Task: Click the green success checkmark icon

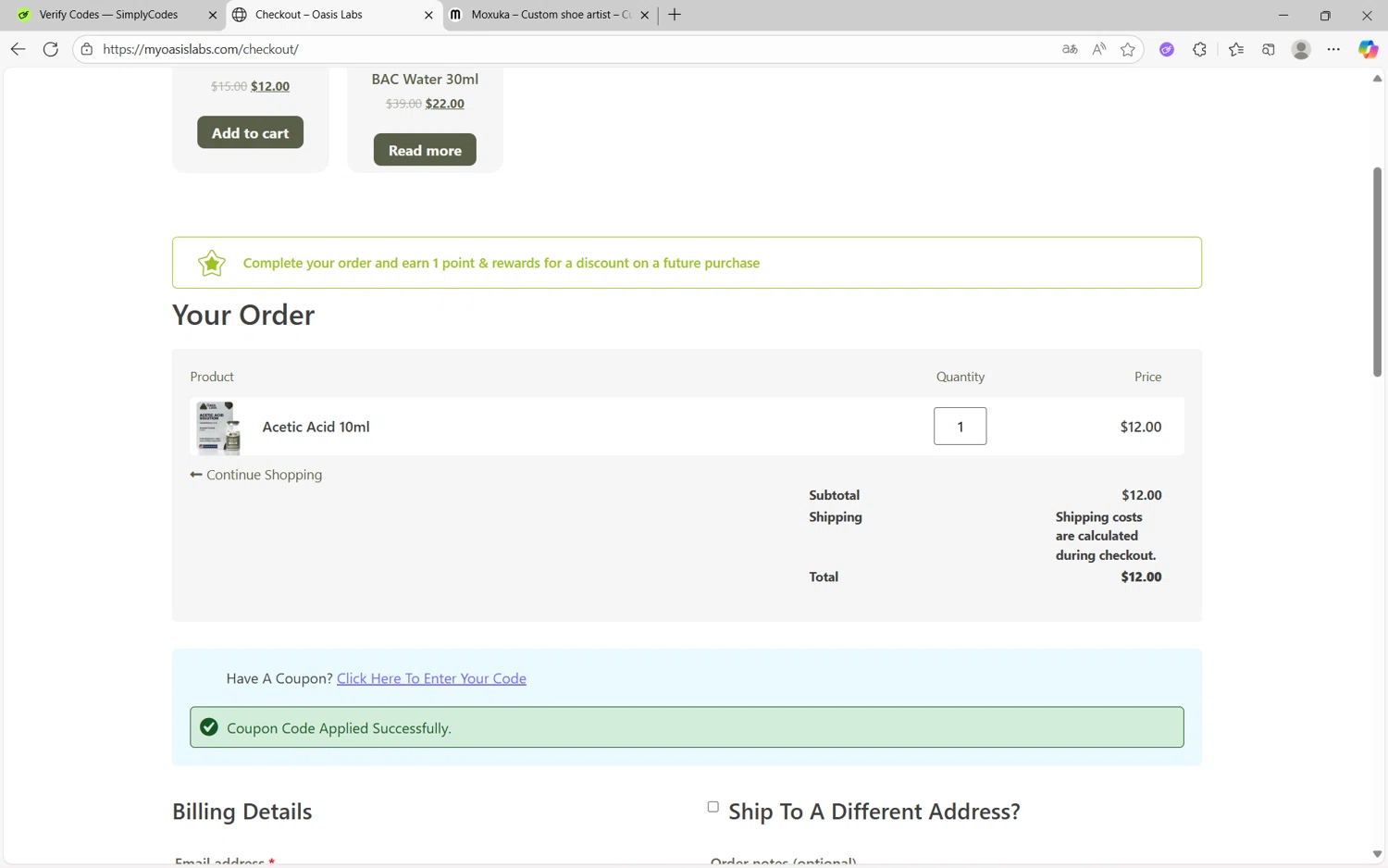Action: 209,727
